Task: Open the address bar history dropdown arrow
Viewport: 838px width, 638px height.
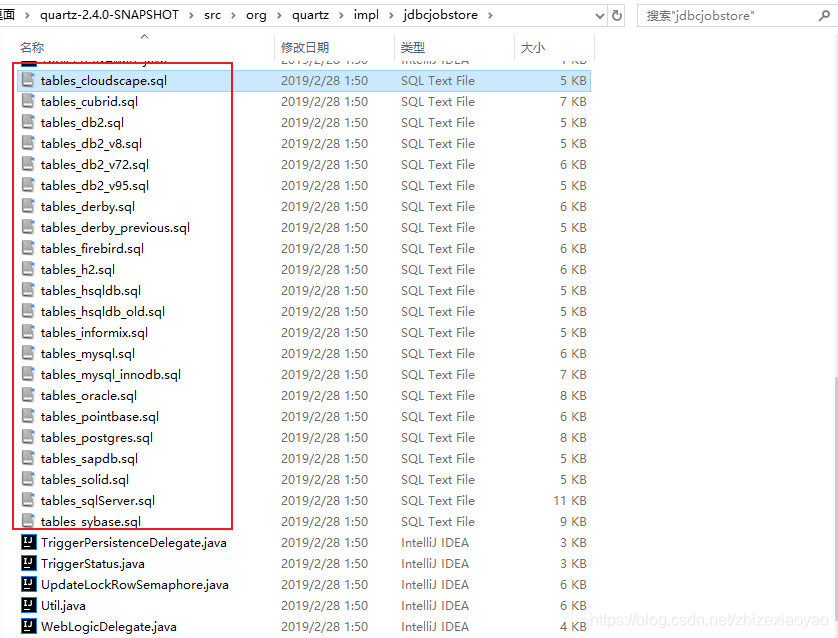Action: click(599, 15)
